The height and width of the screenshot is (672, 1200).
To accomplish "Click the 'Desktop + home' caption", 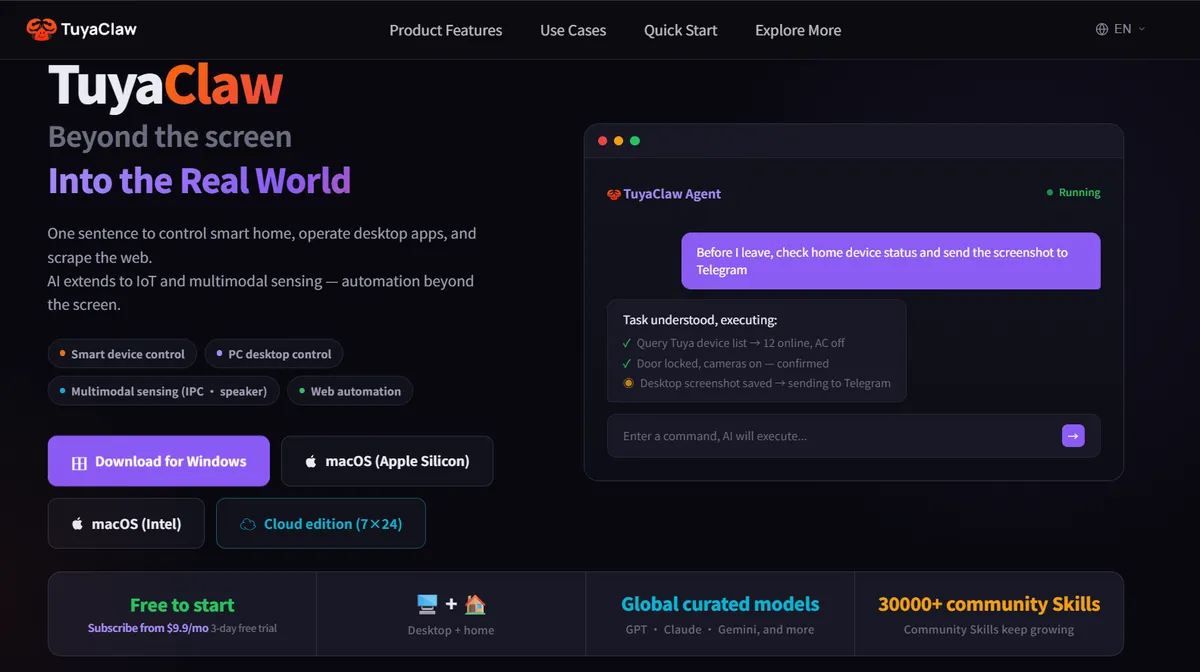I will point(451,630).
